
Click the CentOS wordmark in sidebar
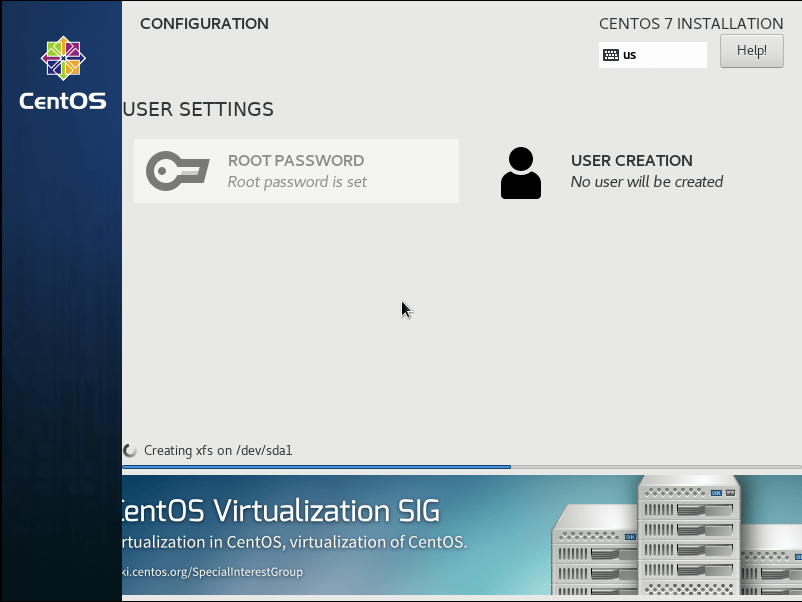pos(63,101)
